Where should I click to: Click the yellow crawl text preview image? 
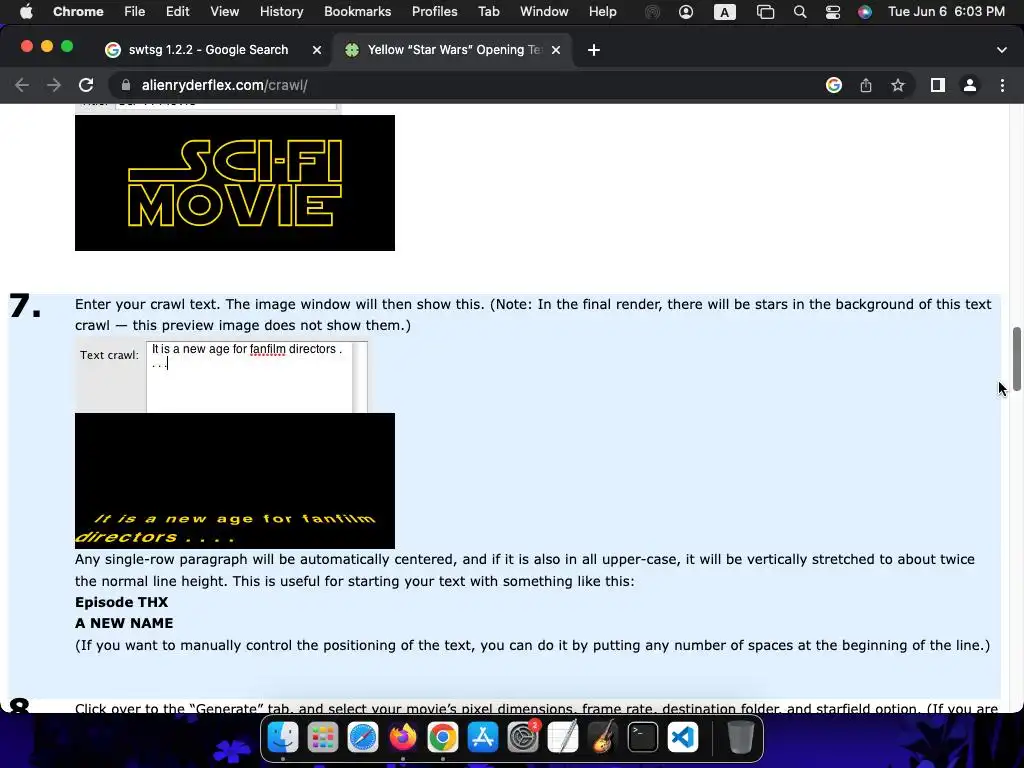point(235,481)
